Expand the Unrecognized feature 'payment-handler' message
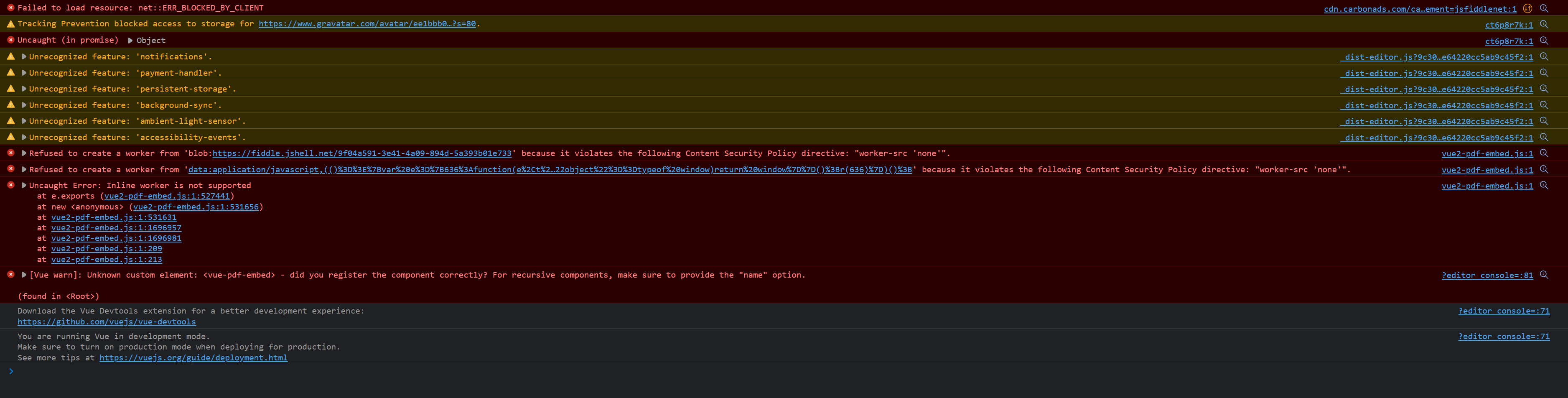 (24, 72)
